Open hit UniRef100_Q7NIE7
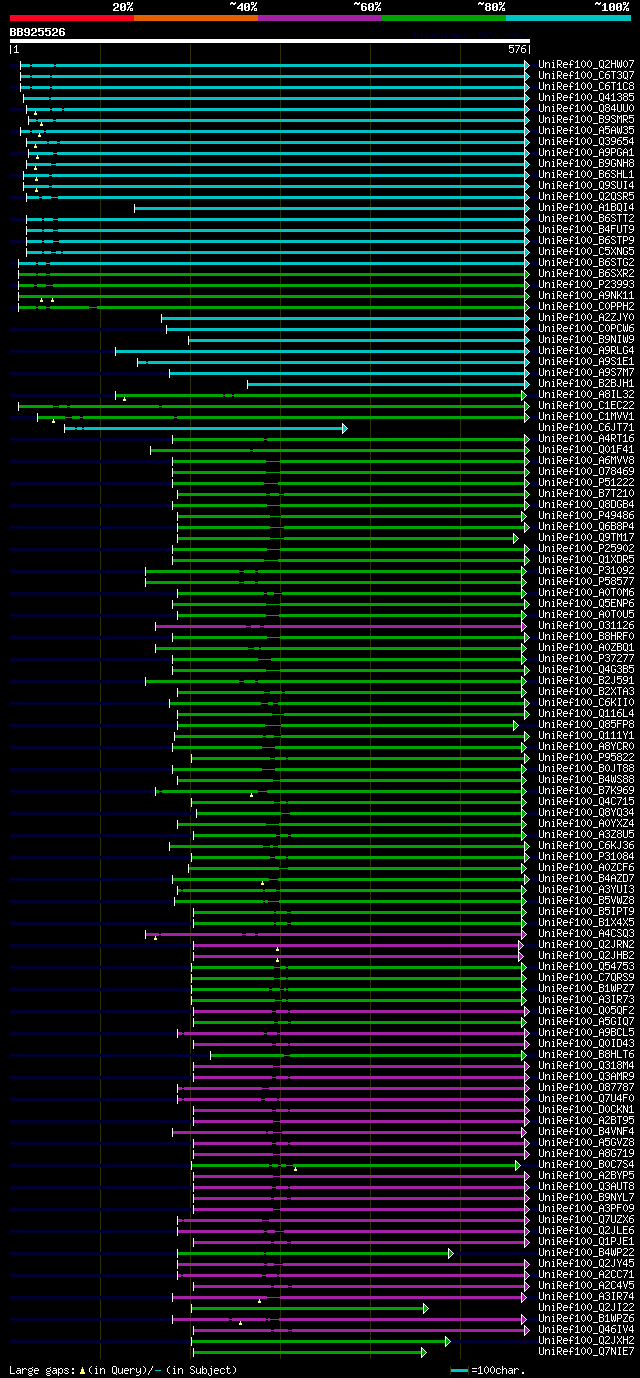 point(586,1351)
